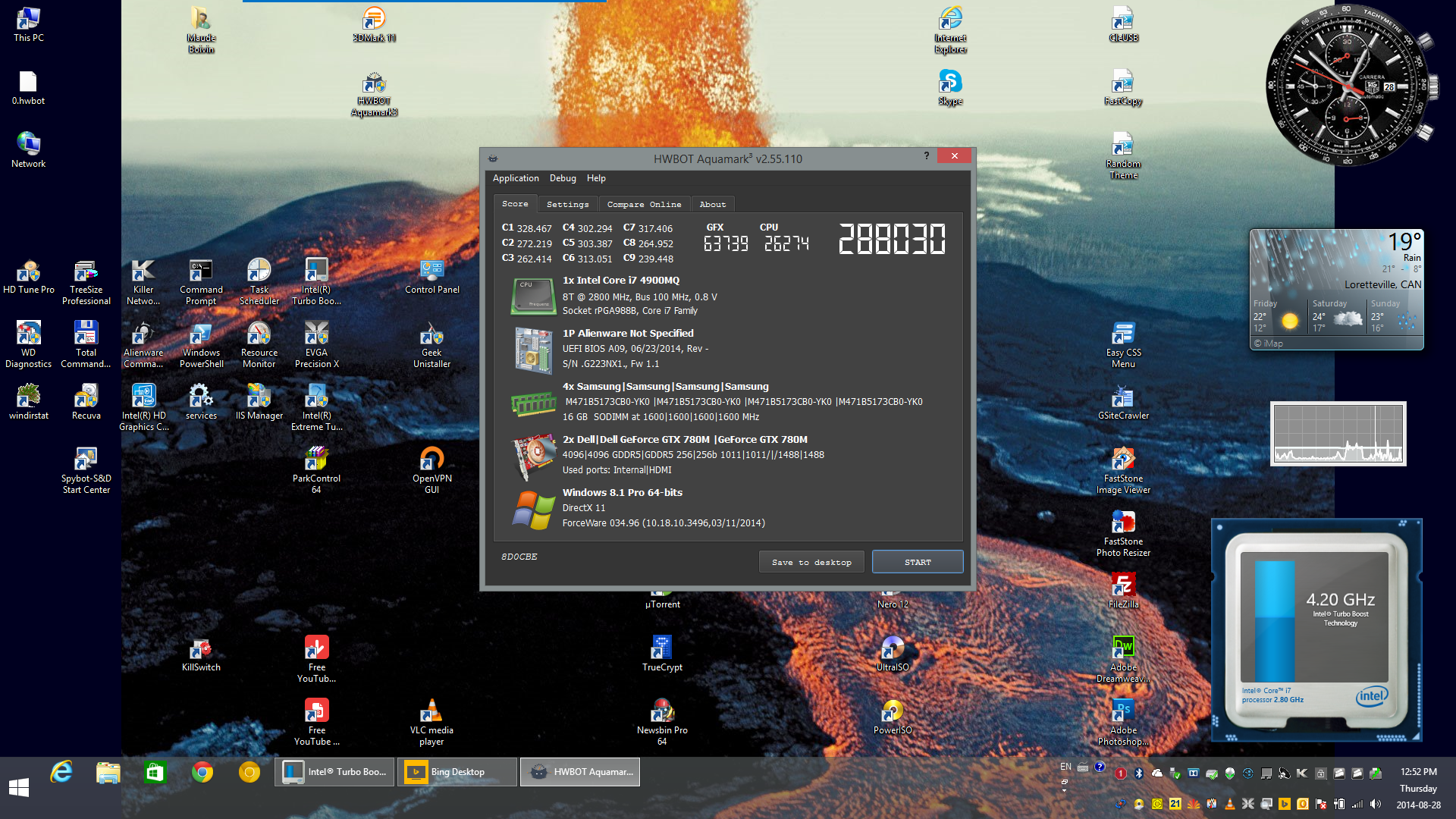This screenshot has height=819, width=1456.
Task: Open the VLC media player icon
Action: pyautogui.click(x=432, y=723)
